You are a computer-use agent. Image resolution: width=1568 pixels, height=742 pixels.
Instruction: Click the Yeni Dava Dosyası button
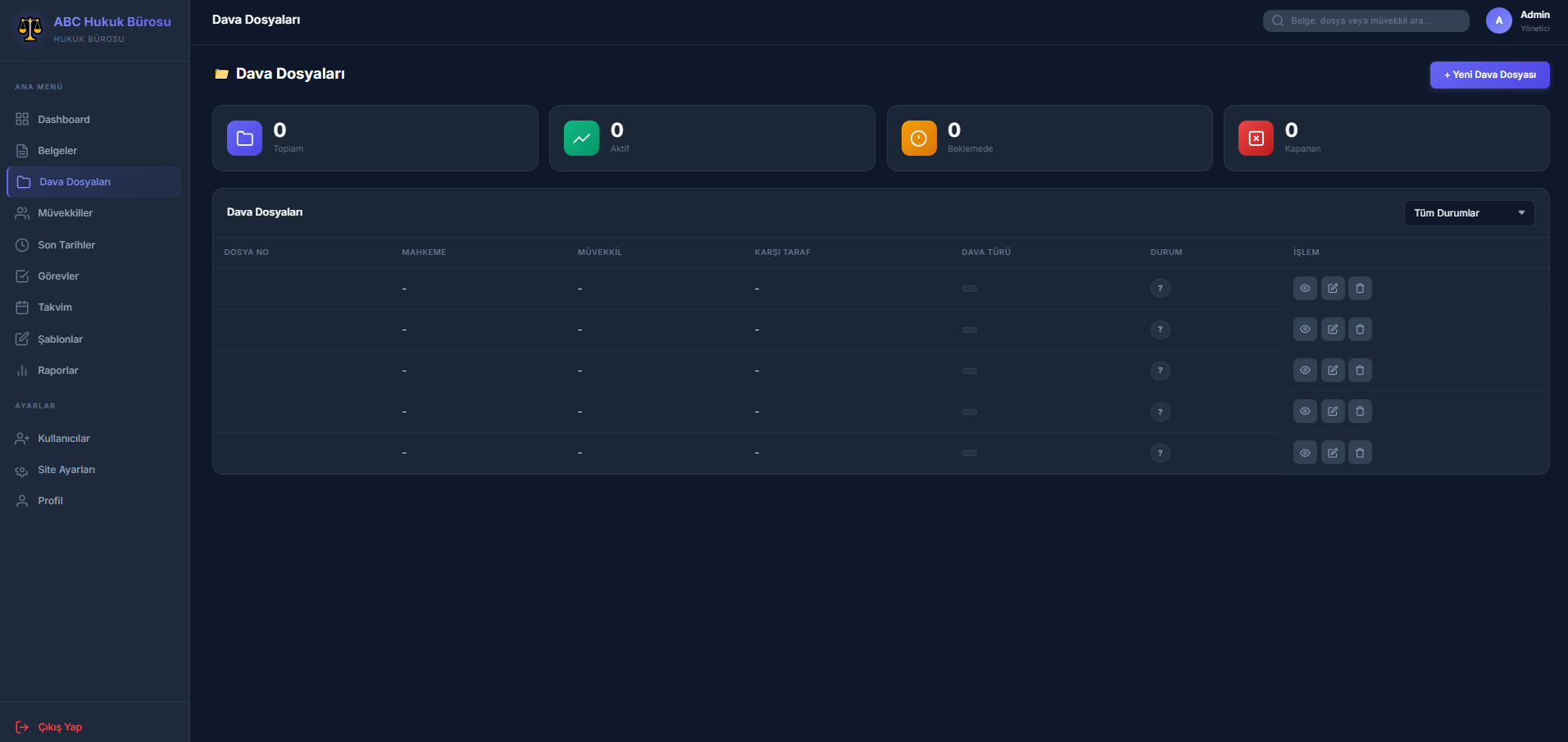[x=1489, y=75]
